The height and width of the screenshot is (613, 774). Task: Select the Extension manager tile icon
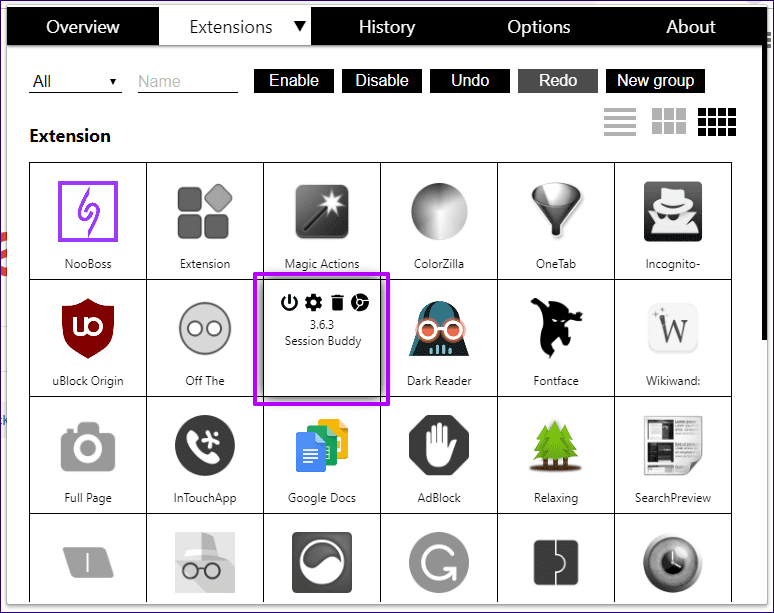click(205, 211)
